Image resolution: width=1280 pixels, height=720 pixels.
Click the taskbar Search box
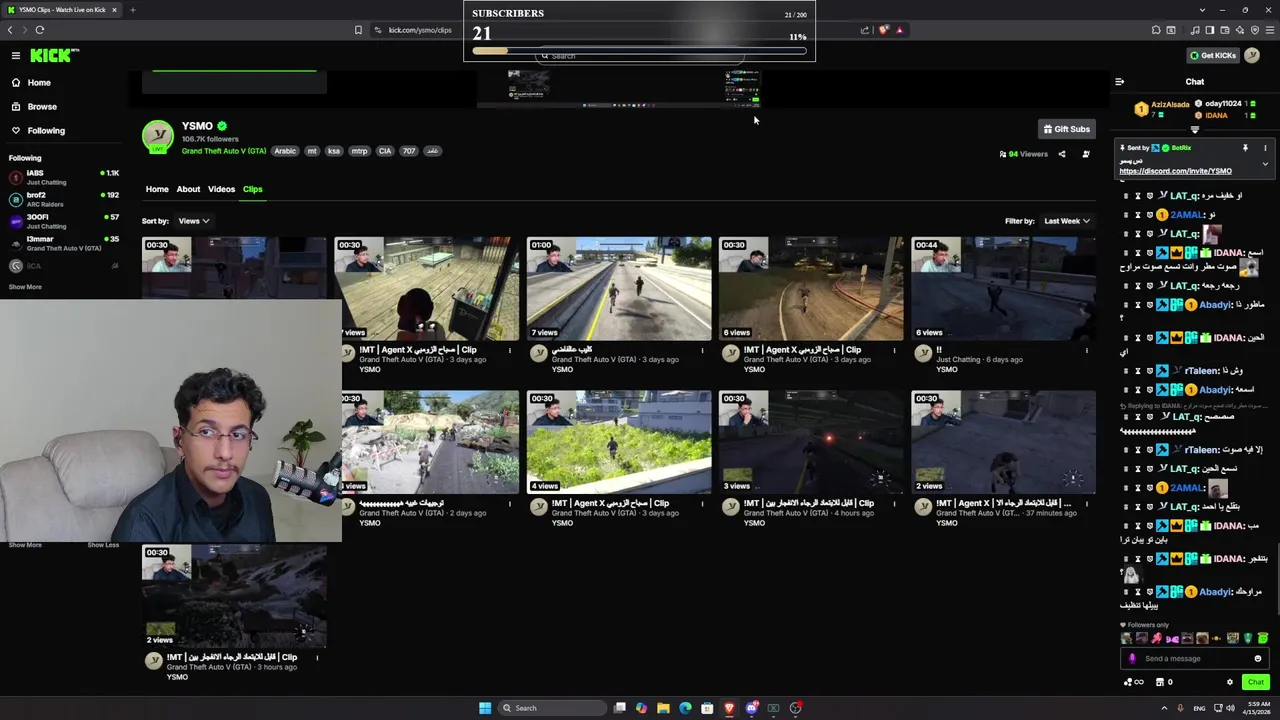pyautogui.click(x=552, y=708)
